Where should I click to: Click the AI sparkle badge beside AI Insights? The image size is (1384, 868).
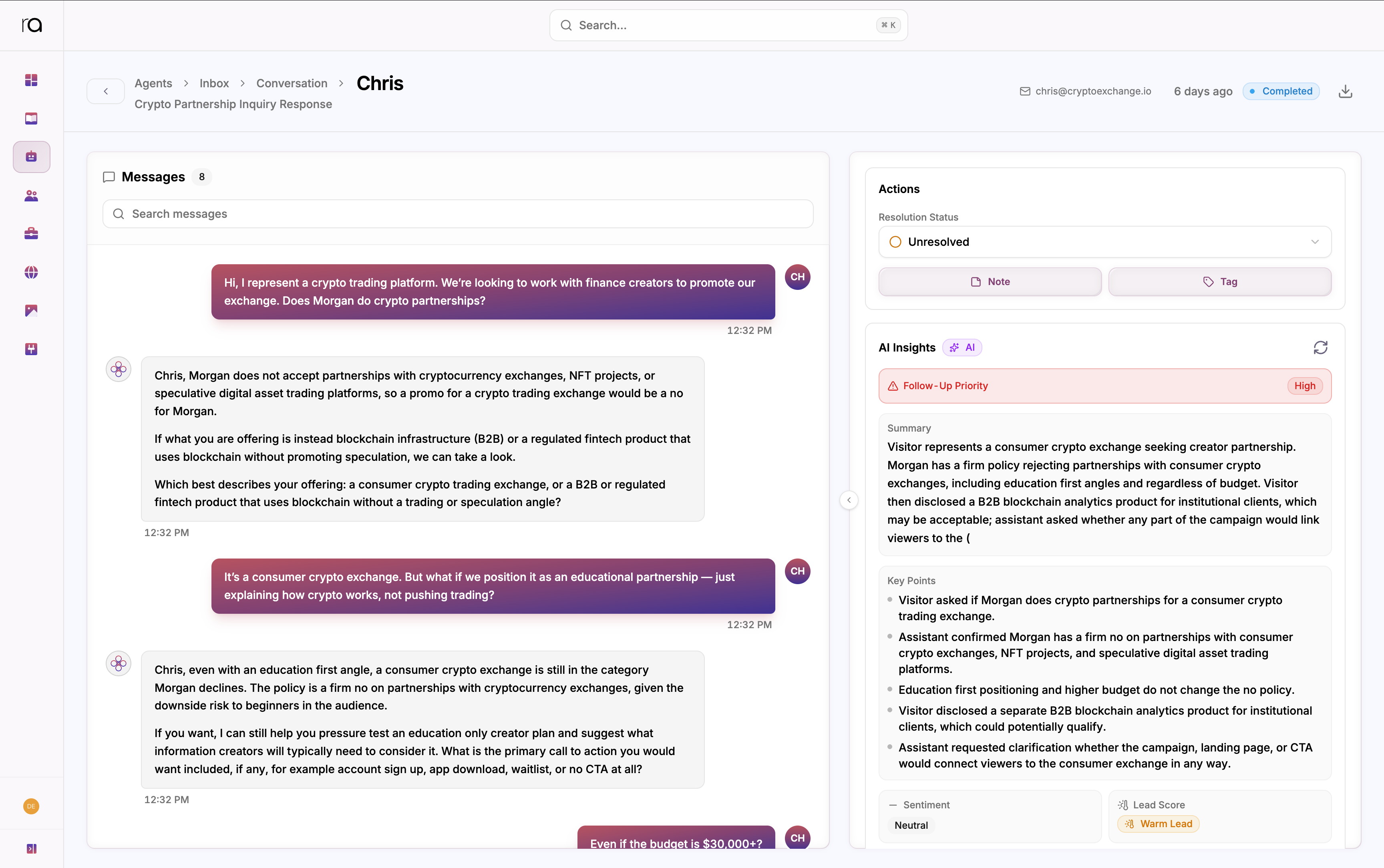point(962,347)
